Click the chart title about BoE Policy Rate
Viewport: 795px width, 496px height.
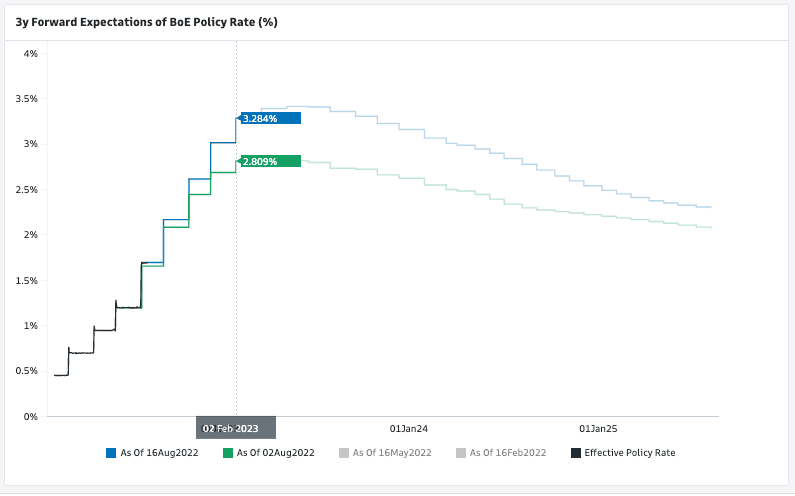click(x=146, y=20)
